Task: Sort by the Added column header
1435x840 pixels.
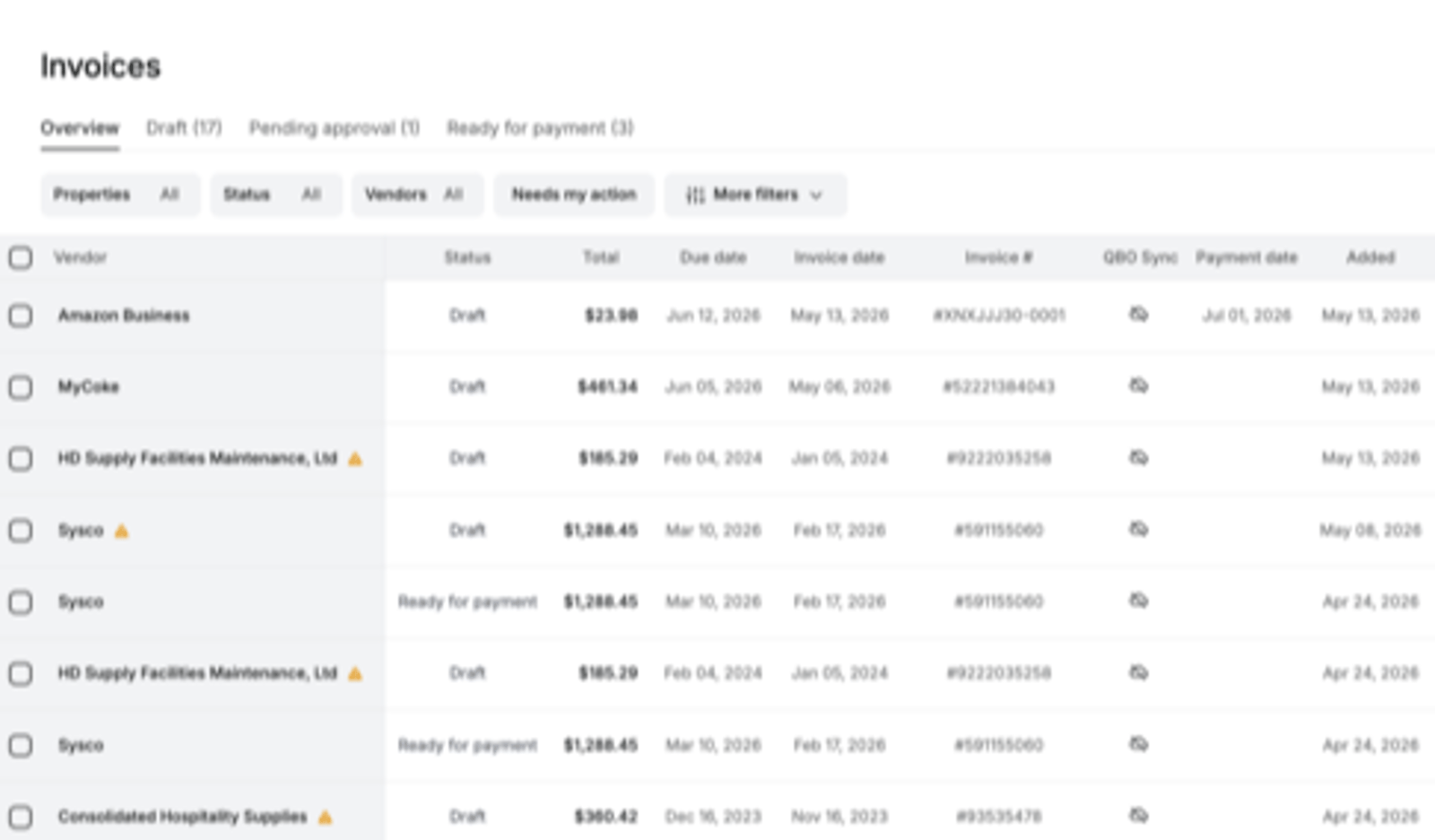Action: pos(1370,258)
